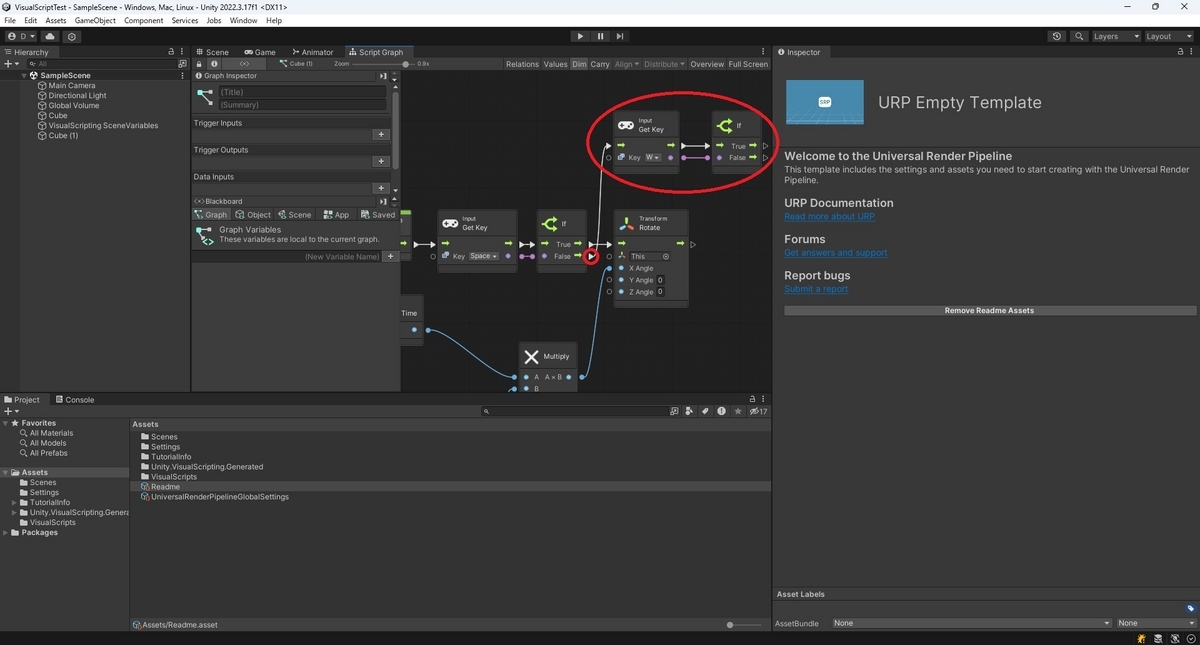1200x645 pixels.
Task: Collapse the SampleScene tree in Hierarchy
Action: point(24,75)
